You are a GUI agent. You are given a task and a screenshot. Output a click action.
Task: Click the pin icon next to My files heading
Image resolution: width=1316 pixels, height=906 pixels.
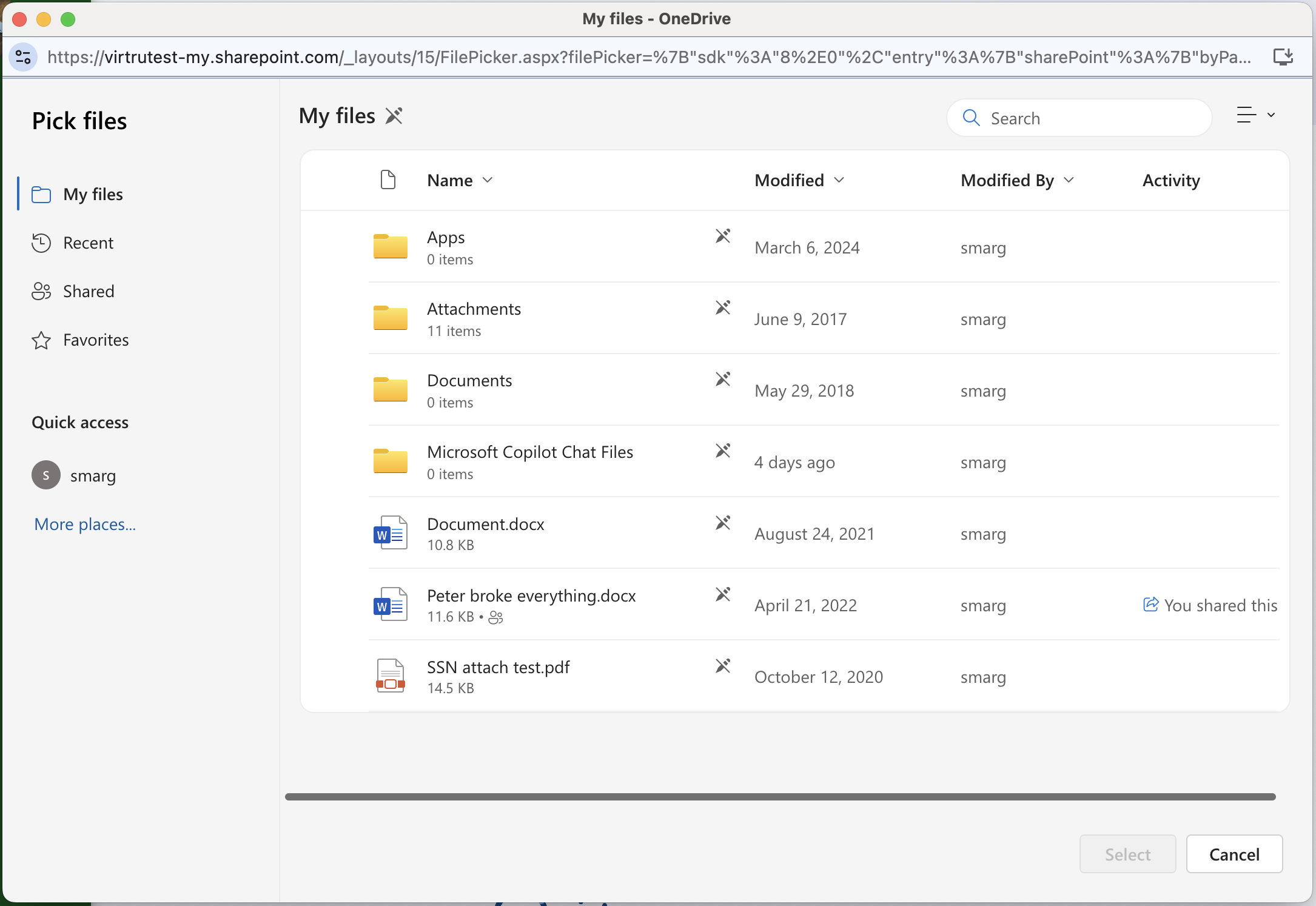[x=394, y=116]
